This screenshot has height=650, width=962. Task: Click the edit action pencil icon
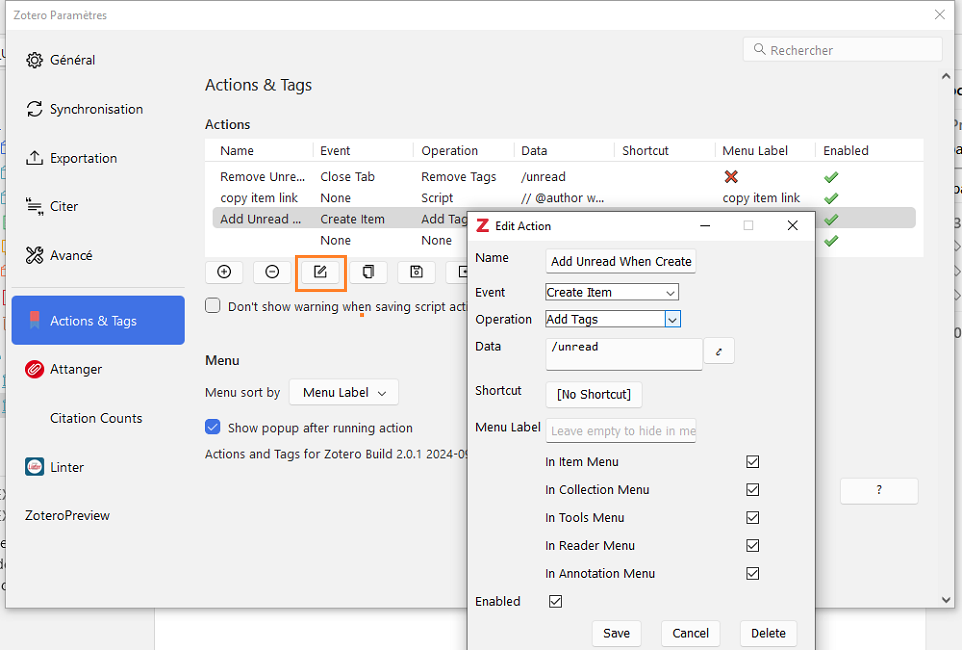320,272
